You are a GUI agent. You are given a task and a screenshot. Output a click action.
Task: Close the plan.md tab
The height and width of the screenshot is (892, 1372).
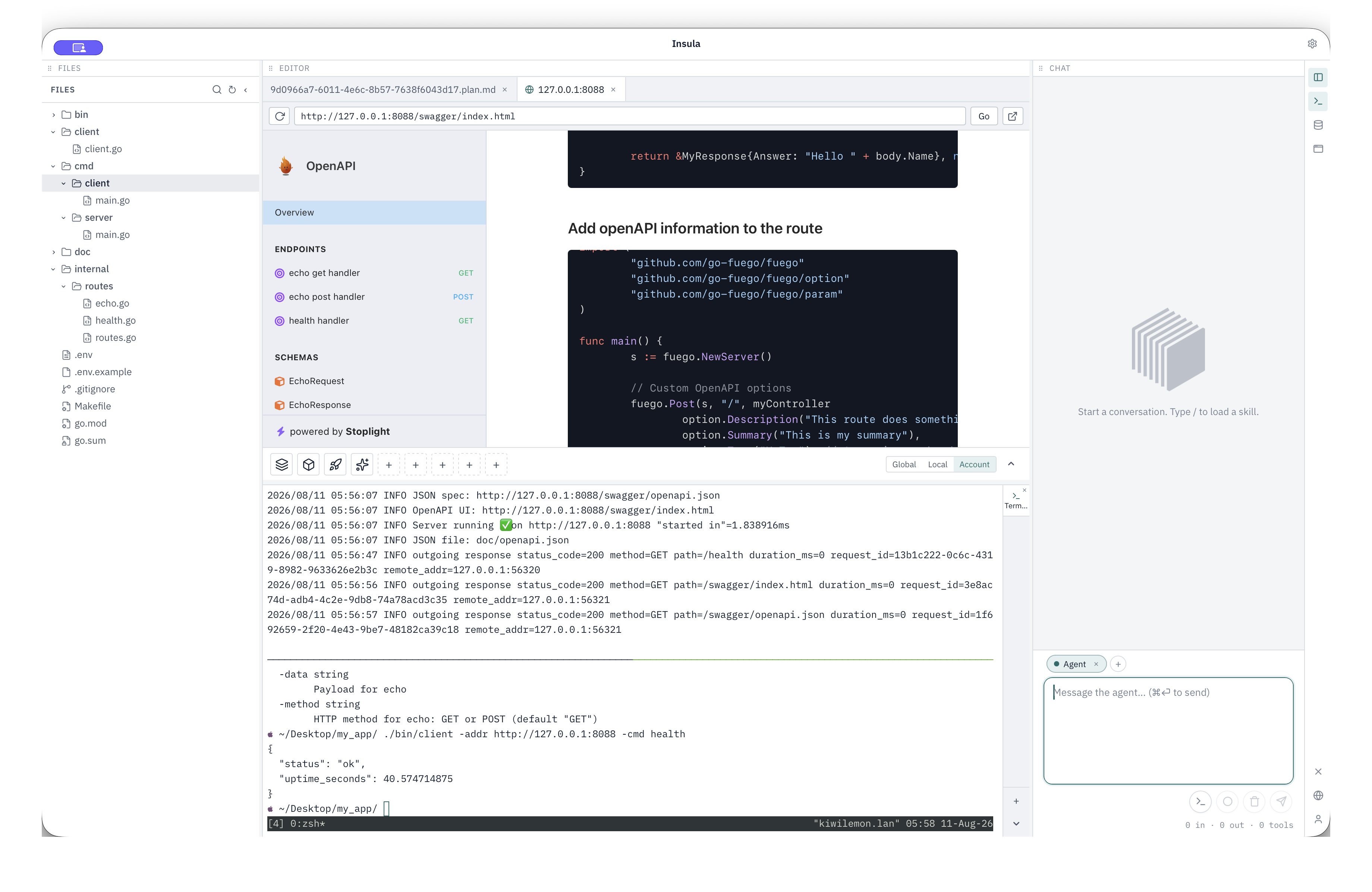[505, 89]
